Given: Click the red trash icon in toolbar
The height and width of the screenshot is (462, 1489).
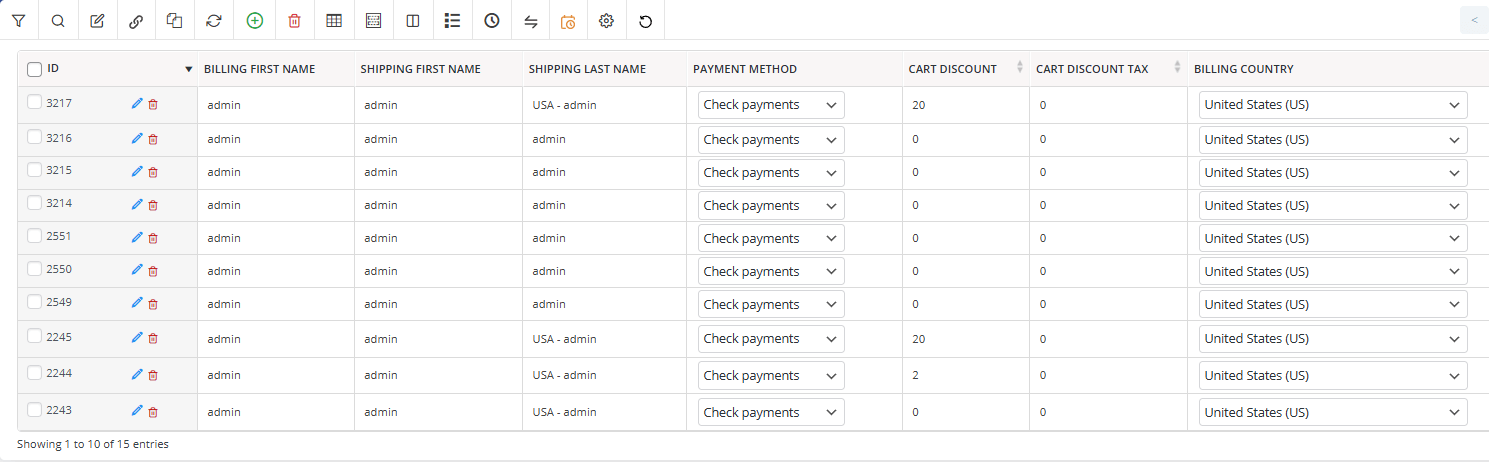Looking at the screenshot, I should (x=294, y=20).
